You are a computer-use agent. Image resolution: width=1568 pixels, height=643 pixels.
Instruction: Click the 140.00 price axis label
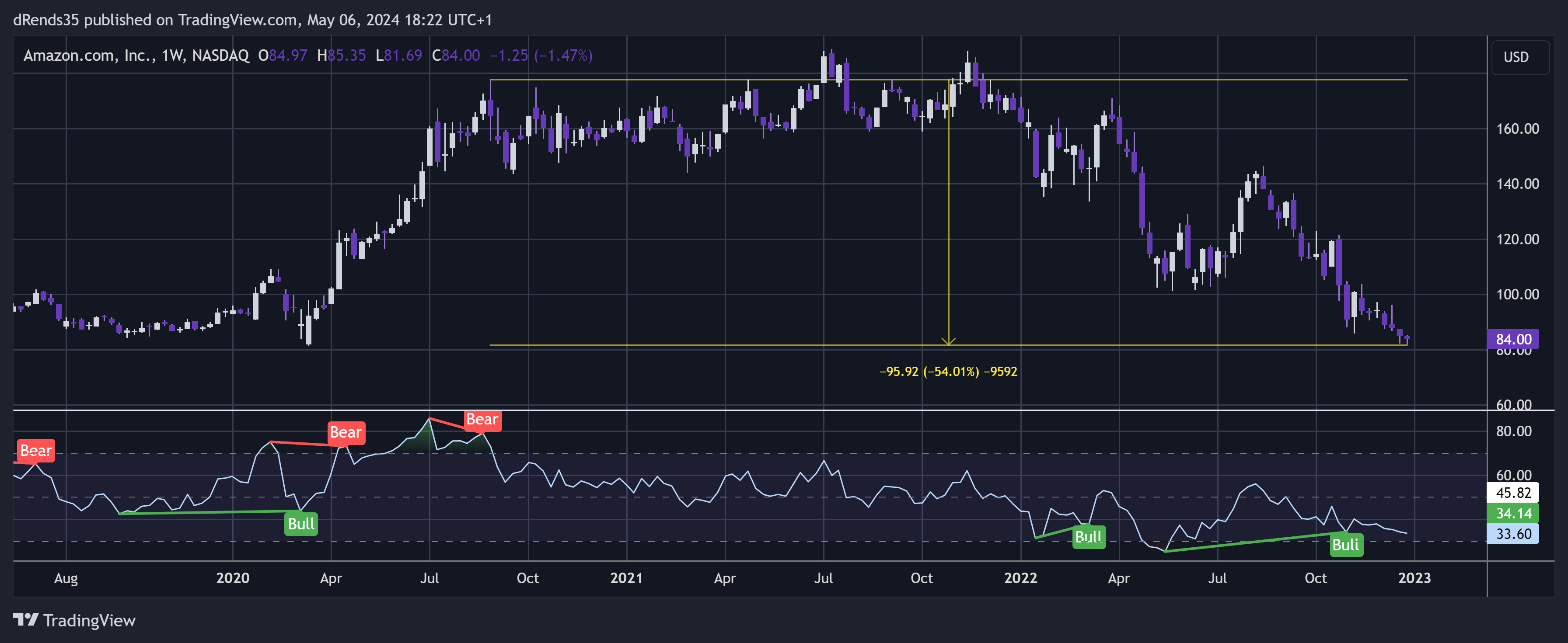pos(1517,184)
